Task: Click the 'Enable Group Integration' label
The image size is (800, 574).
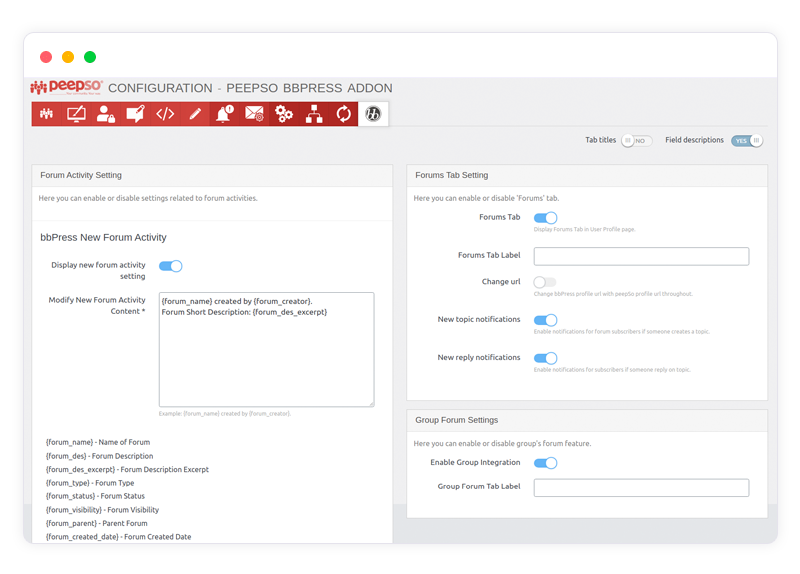Action: click(x=475, y=462)
